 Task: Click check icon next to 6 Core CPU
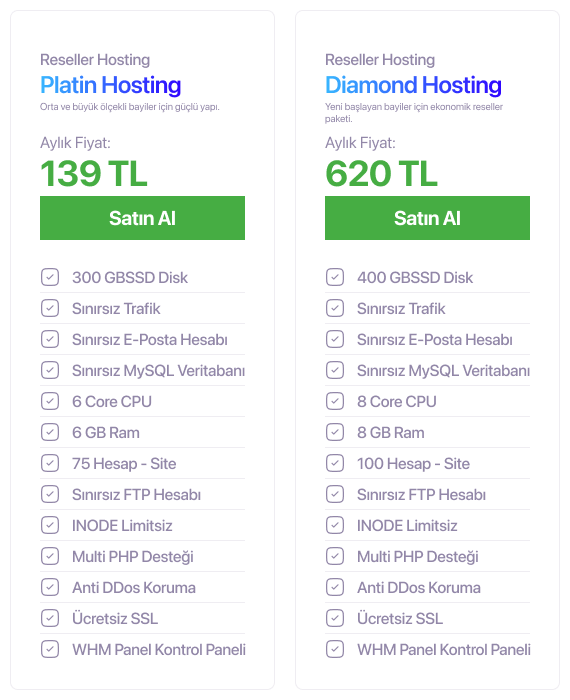pyautogui.click(x=50, y=401)
